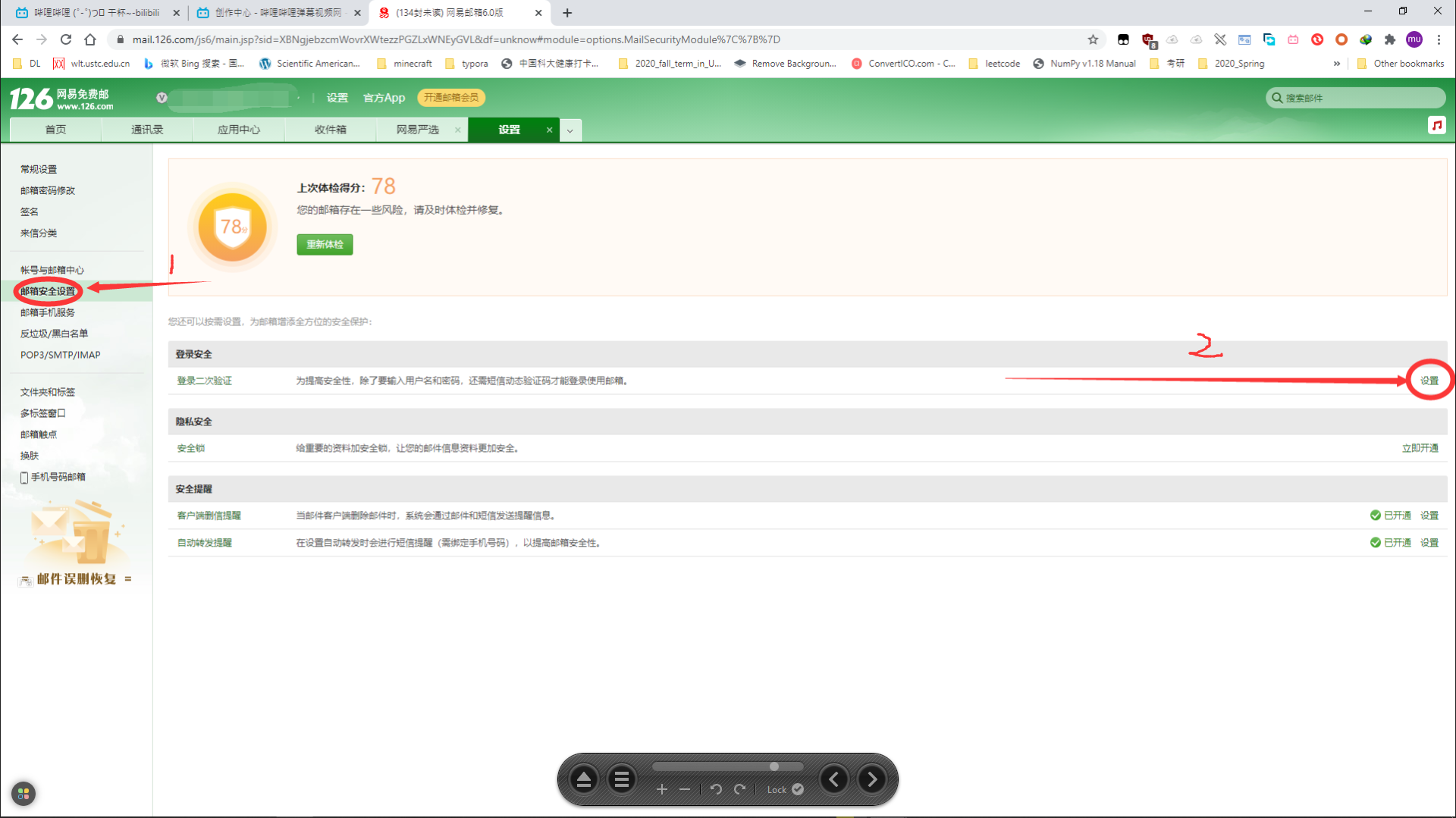Close the 网易严选 tab
The image size is (1456, 818).
click(x=458, y=130)
